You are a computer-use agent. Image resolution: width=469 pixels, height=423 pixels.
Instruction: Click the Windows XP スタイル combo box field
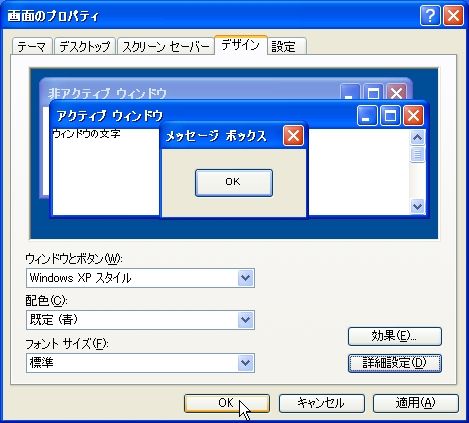[140, 278]
